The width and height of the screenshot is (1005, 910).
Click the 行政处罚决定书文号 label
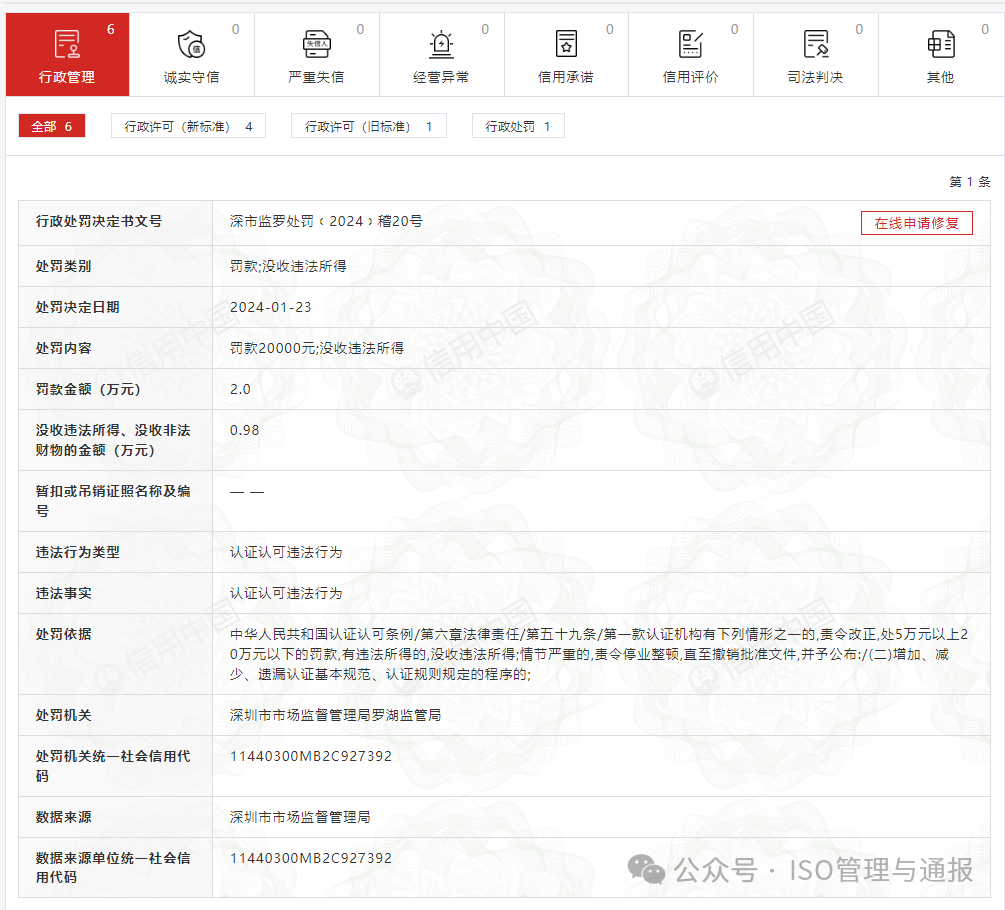[99, 221]
